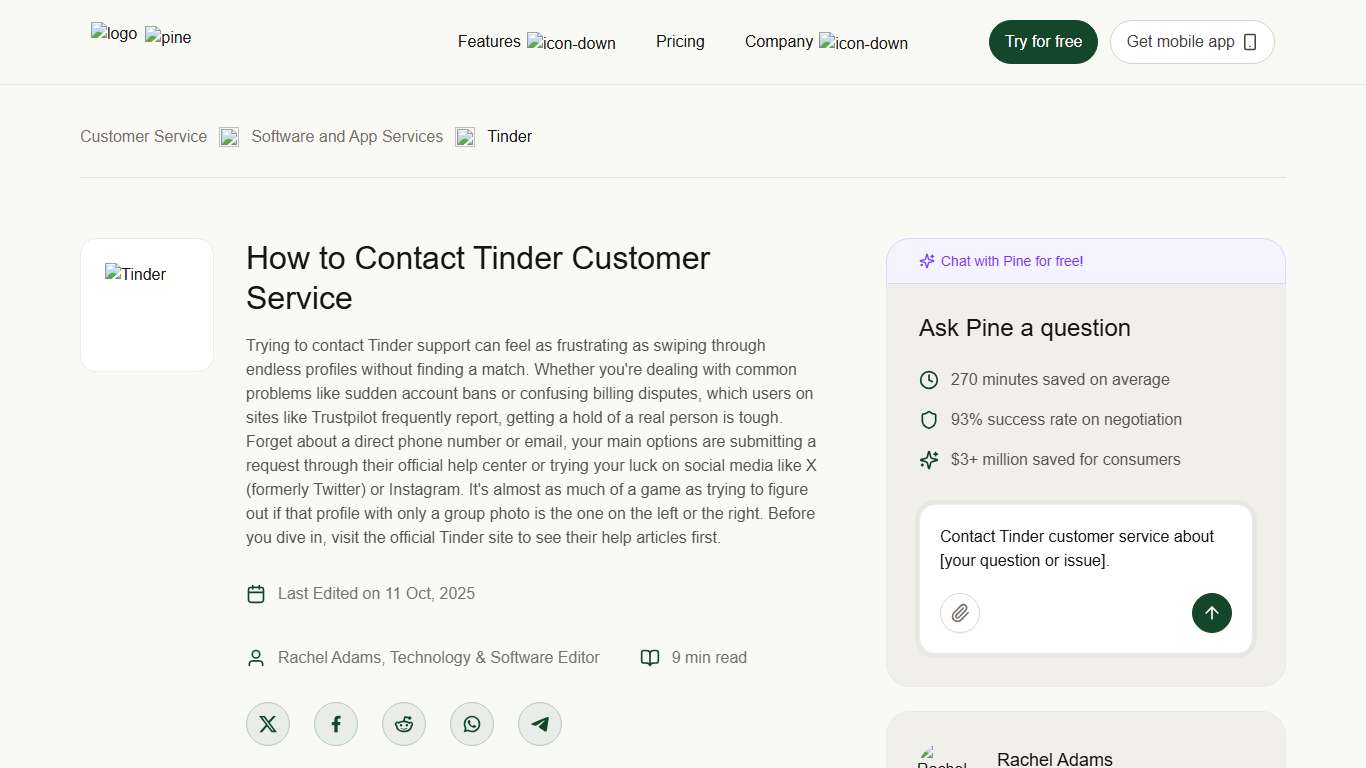Viewport: 1366px width, 768px height.
Task: Expand the Company dropdown menu
Action: coord(778,41)
